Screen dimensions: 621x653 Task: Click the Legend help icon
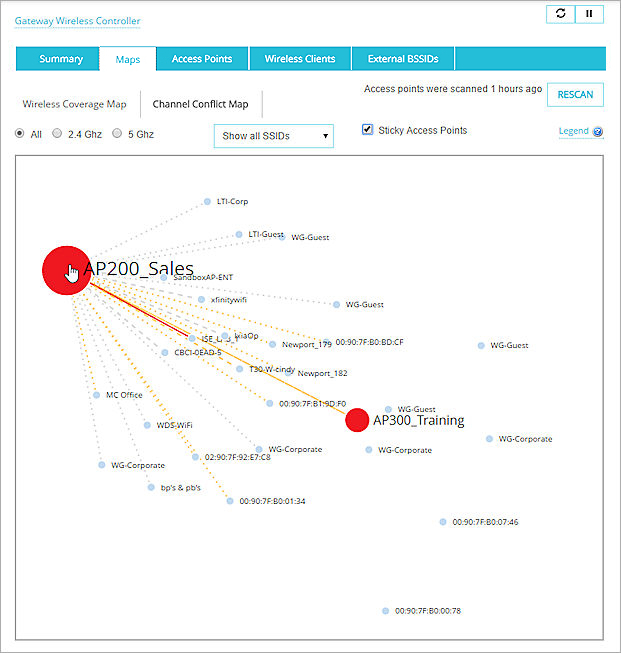pos(598,131)
